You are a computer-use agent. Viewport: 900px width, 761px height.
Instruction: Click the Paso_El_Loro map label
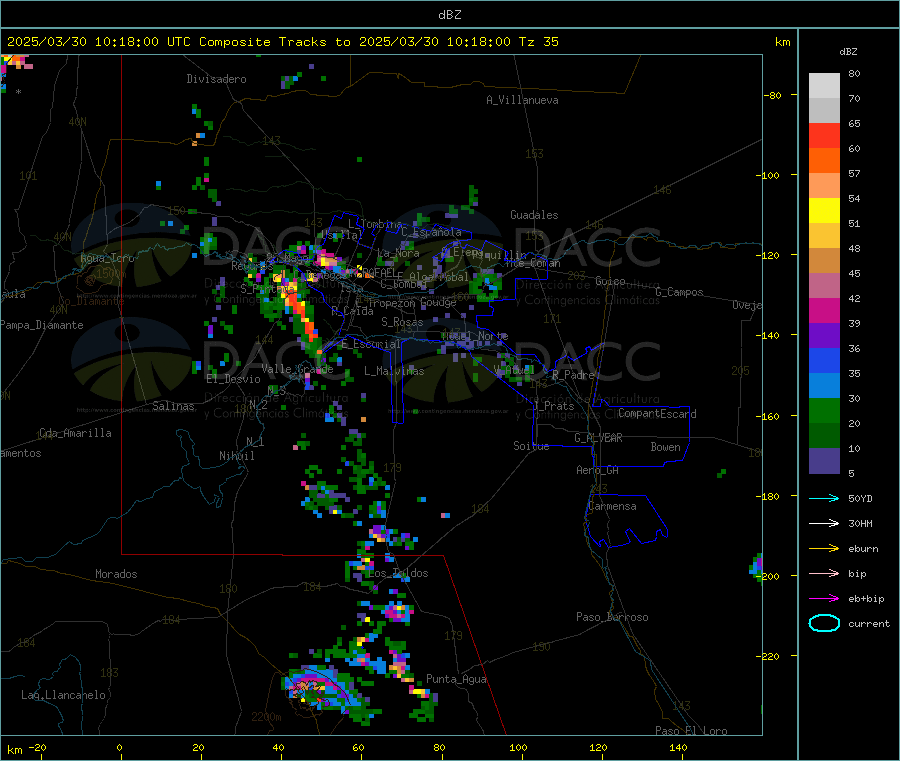(692, 731)
